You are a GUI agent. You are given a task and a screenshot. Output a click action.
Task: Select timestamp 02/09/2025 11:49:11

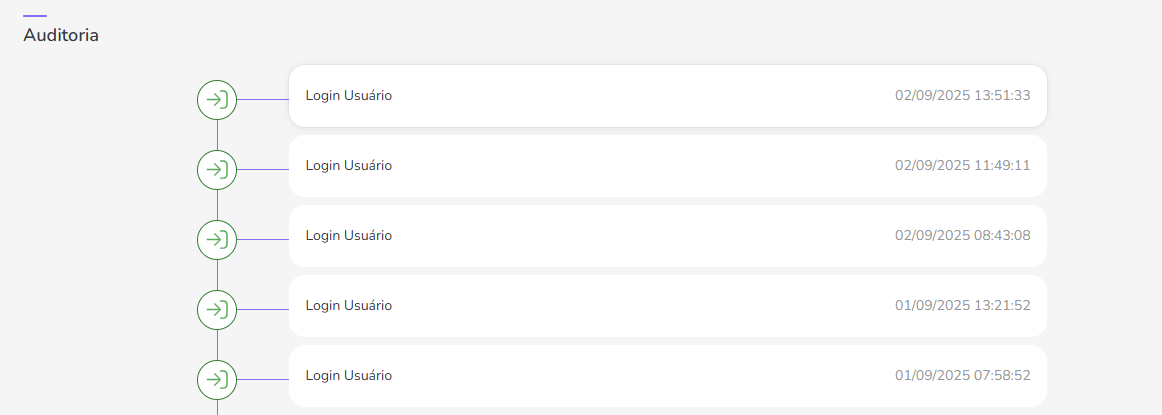(x=962, y=166)
